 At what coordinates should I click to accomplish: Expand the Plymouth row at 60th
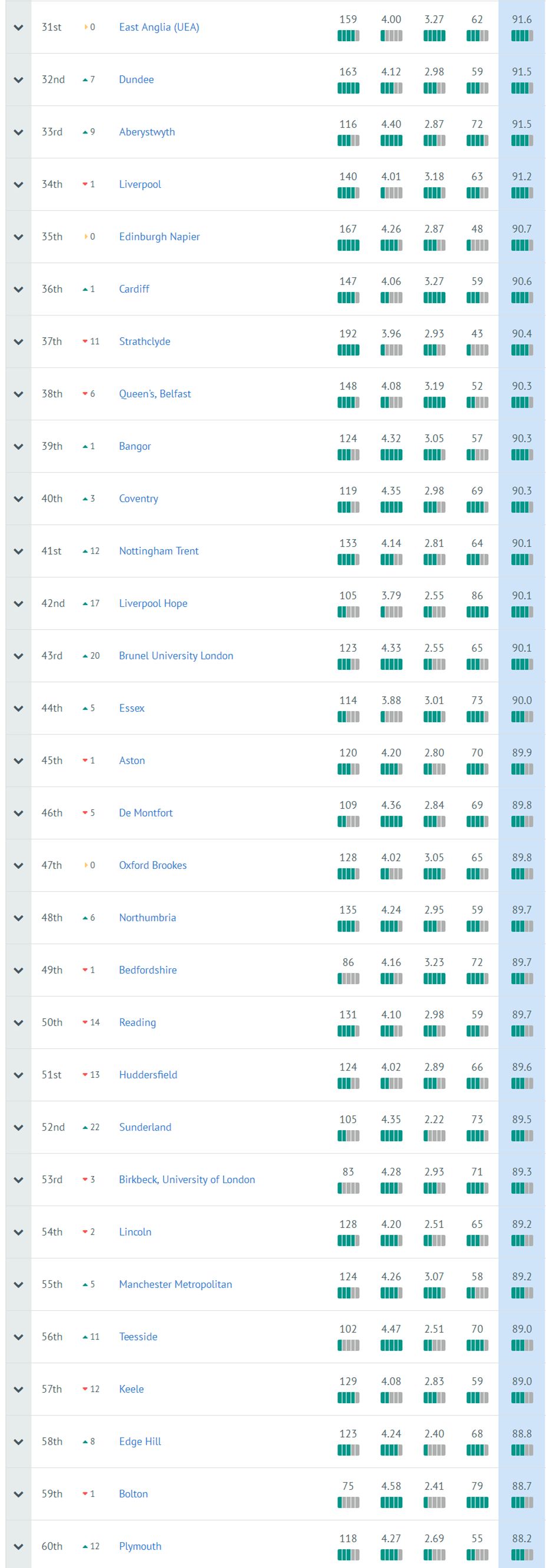(x=18, y=1546)
